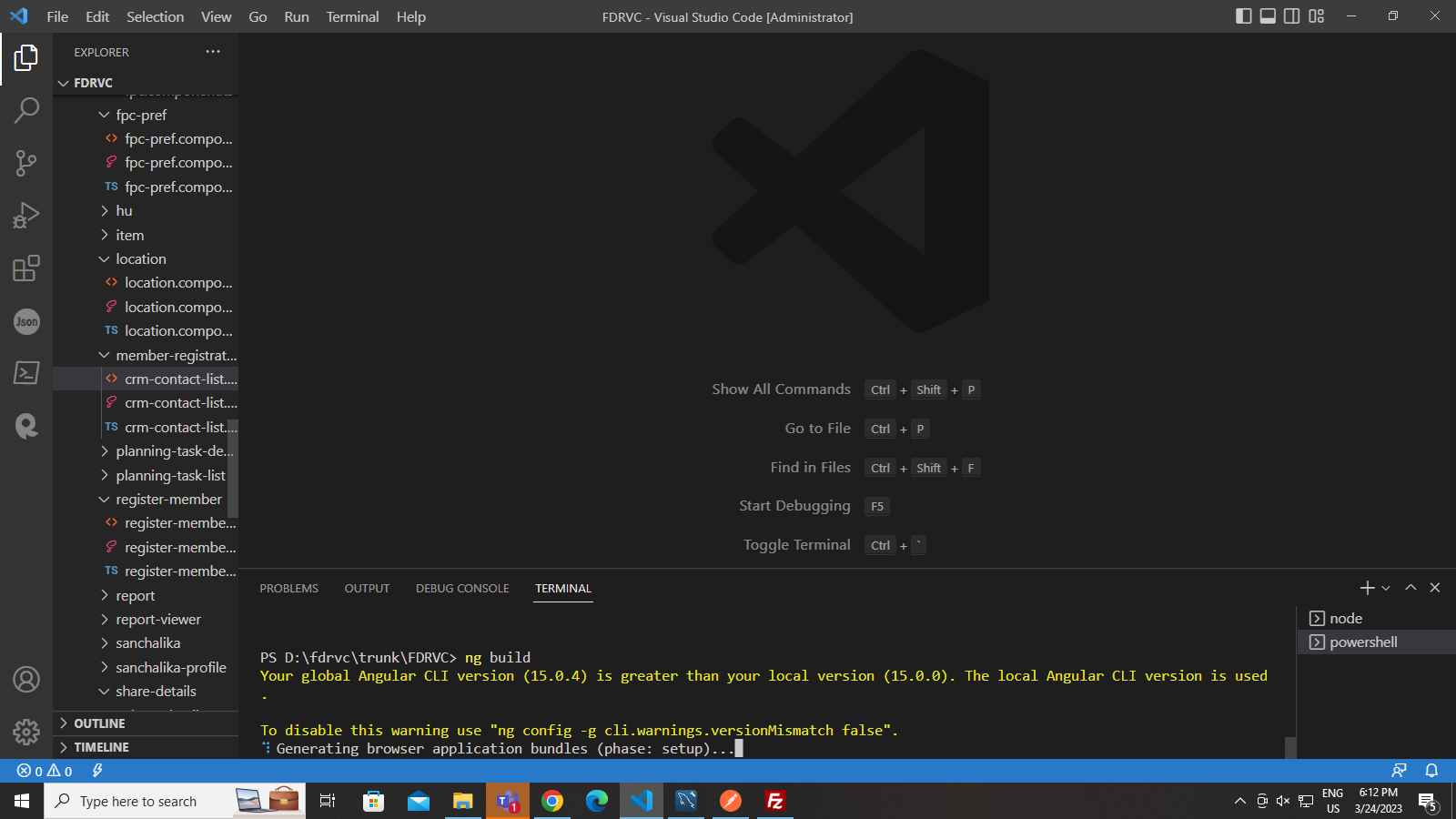Open the Accounts icon
Viewport: 1456px width, 819px height.
pos(26,680)
